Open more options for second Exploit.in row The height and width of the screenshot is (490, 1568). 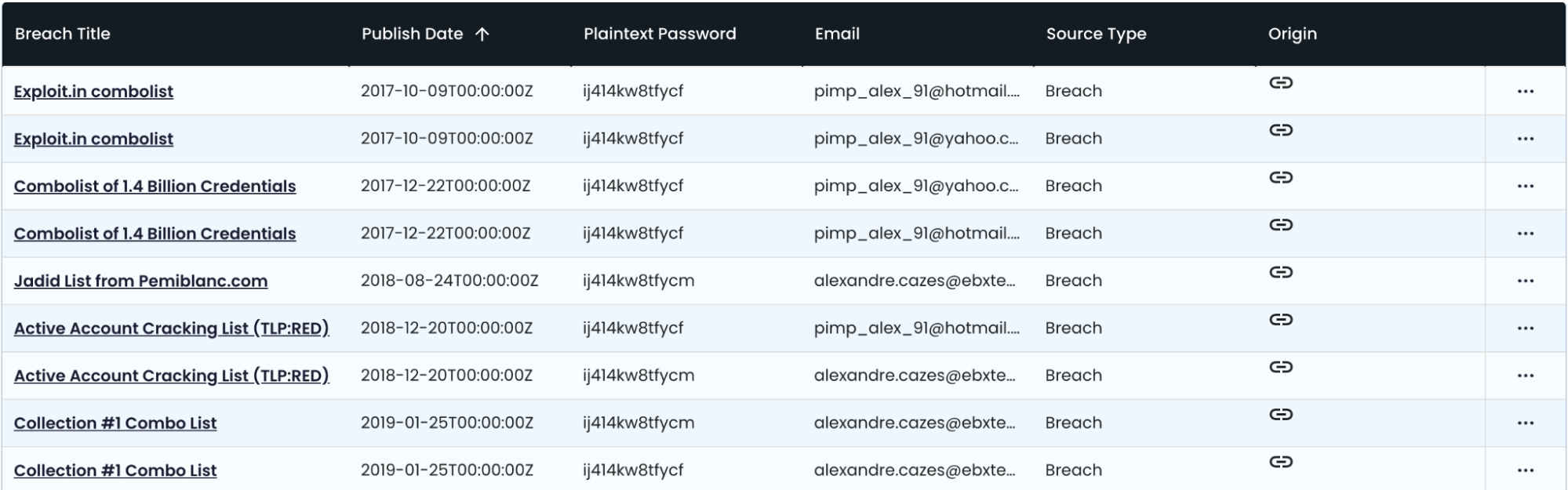[1526, 140]
